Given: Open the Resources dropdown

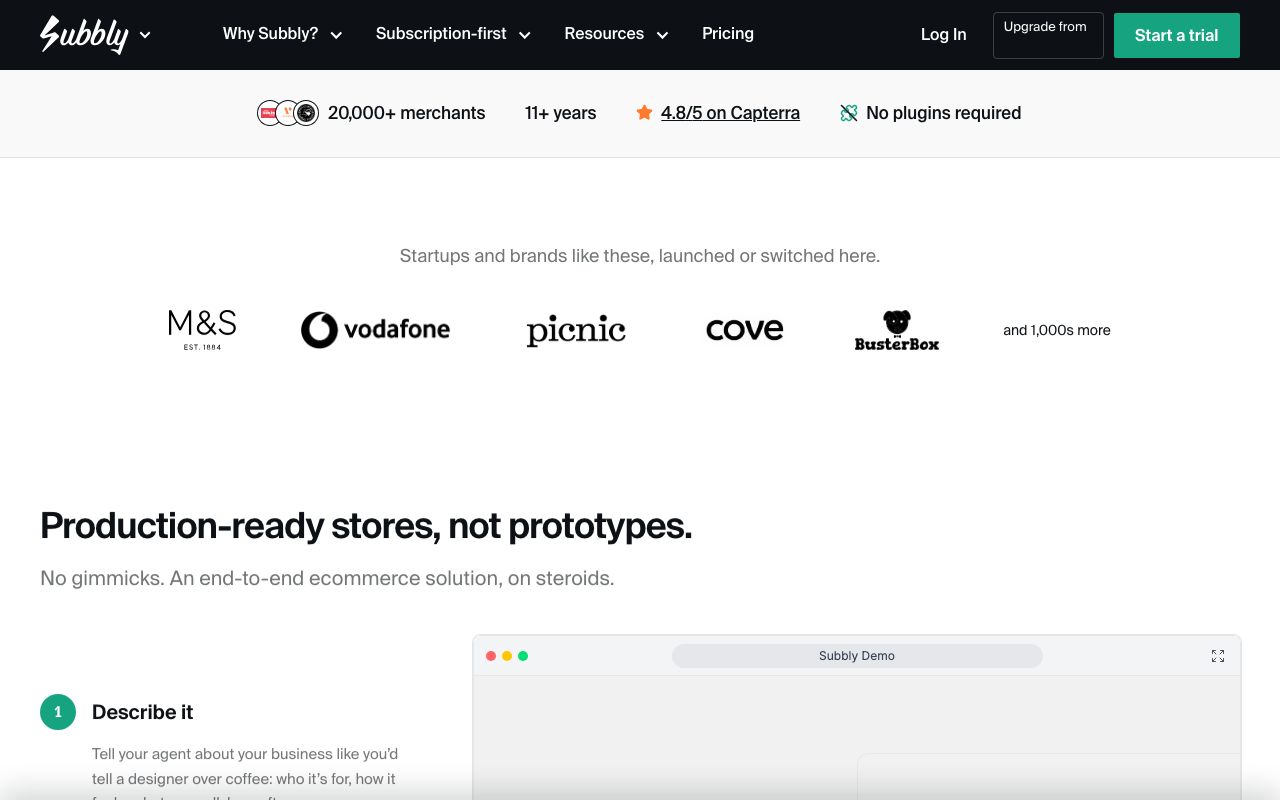Looking at the screenshot, I should (x=616, y=34).
